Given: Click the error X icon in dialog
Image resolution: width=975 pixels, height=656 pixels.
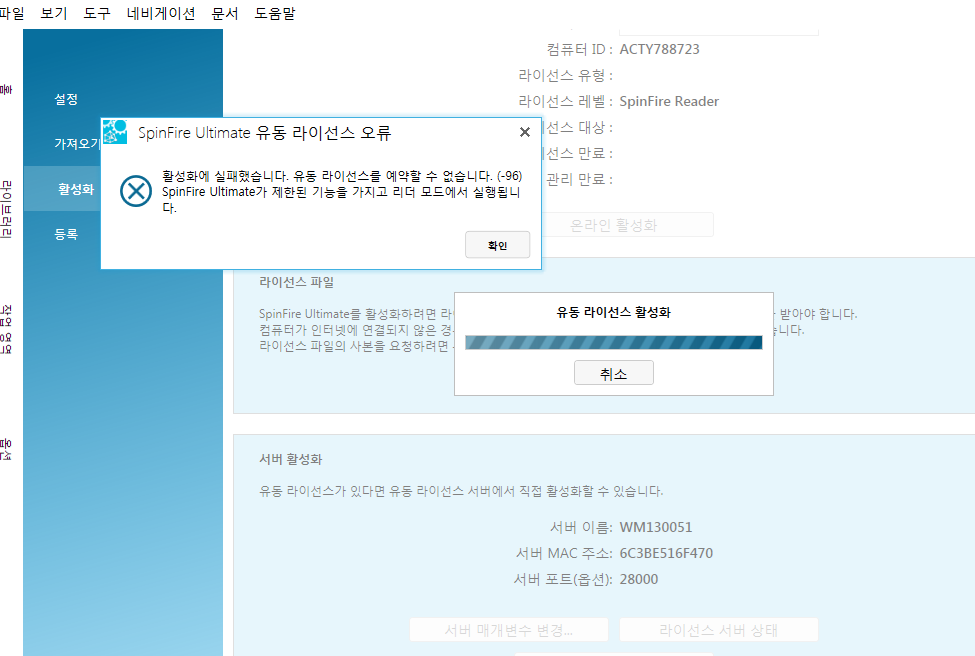Looking at the screenshot, I should [136, 191].
